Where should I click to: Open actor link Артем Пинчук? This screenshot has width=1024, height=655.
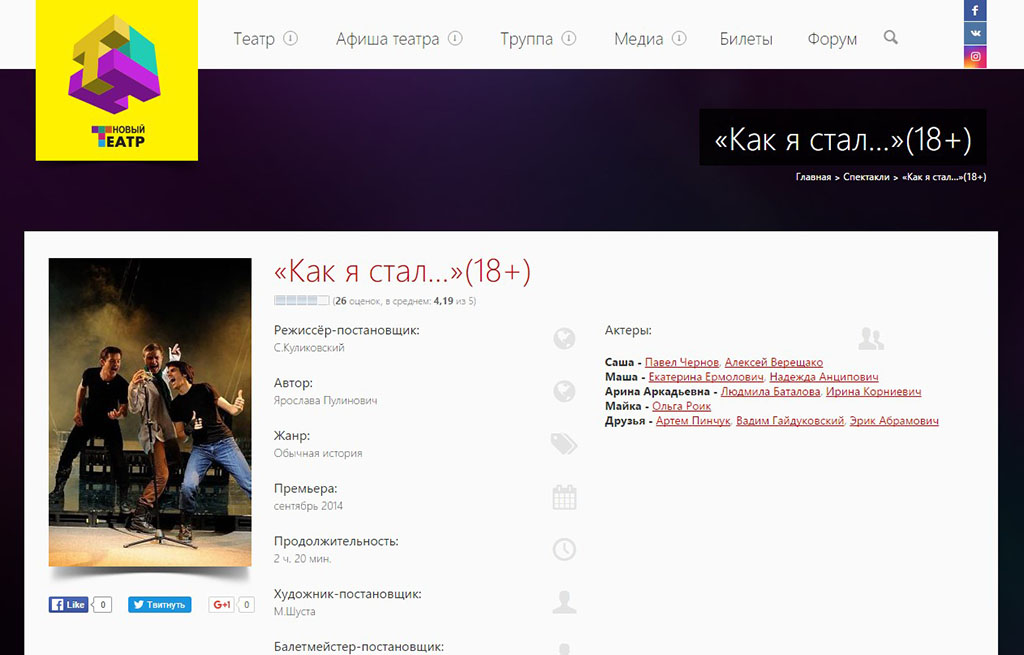(x=693, y=421)
